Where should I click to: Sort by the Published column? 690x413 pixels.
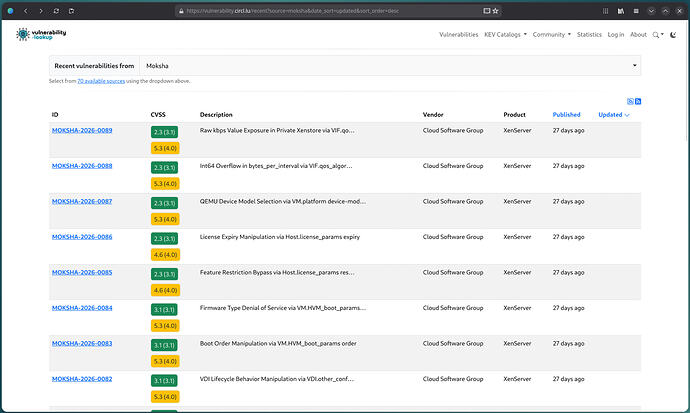tap(566, 115)
